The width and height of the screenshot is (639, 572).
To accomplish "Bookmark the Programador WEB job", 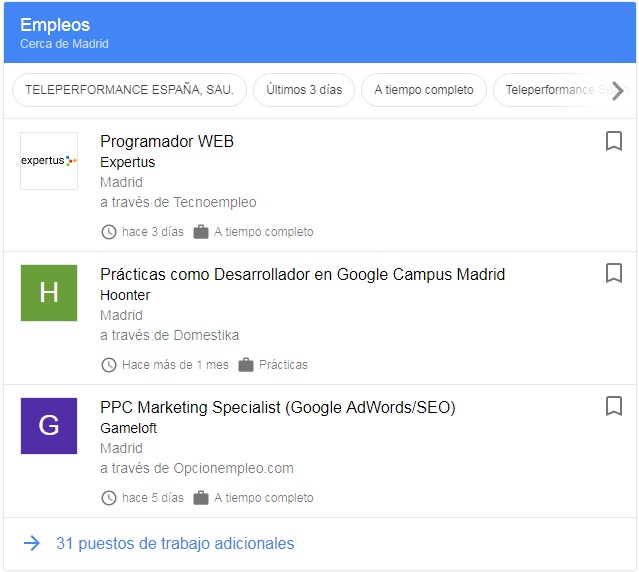I will 614,141.
